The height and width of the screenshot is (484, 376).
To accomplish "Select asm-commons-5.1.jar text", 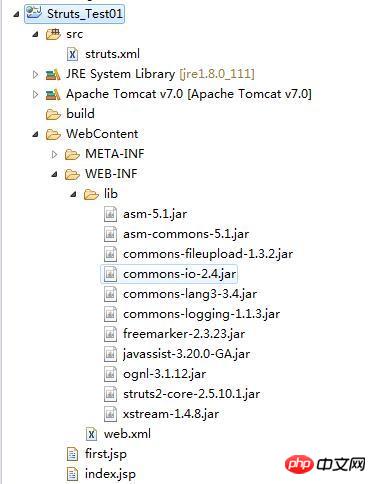I will 186,234.
